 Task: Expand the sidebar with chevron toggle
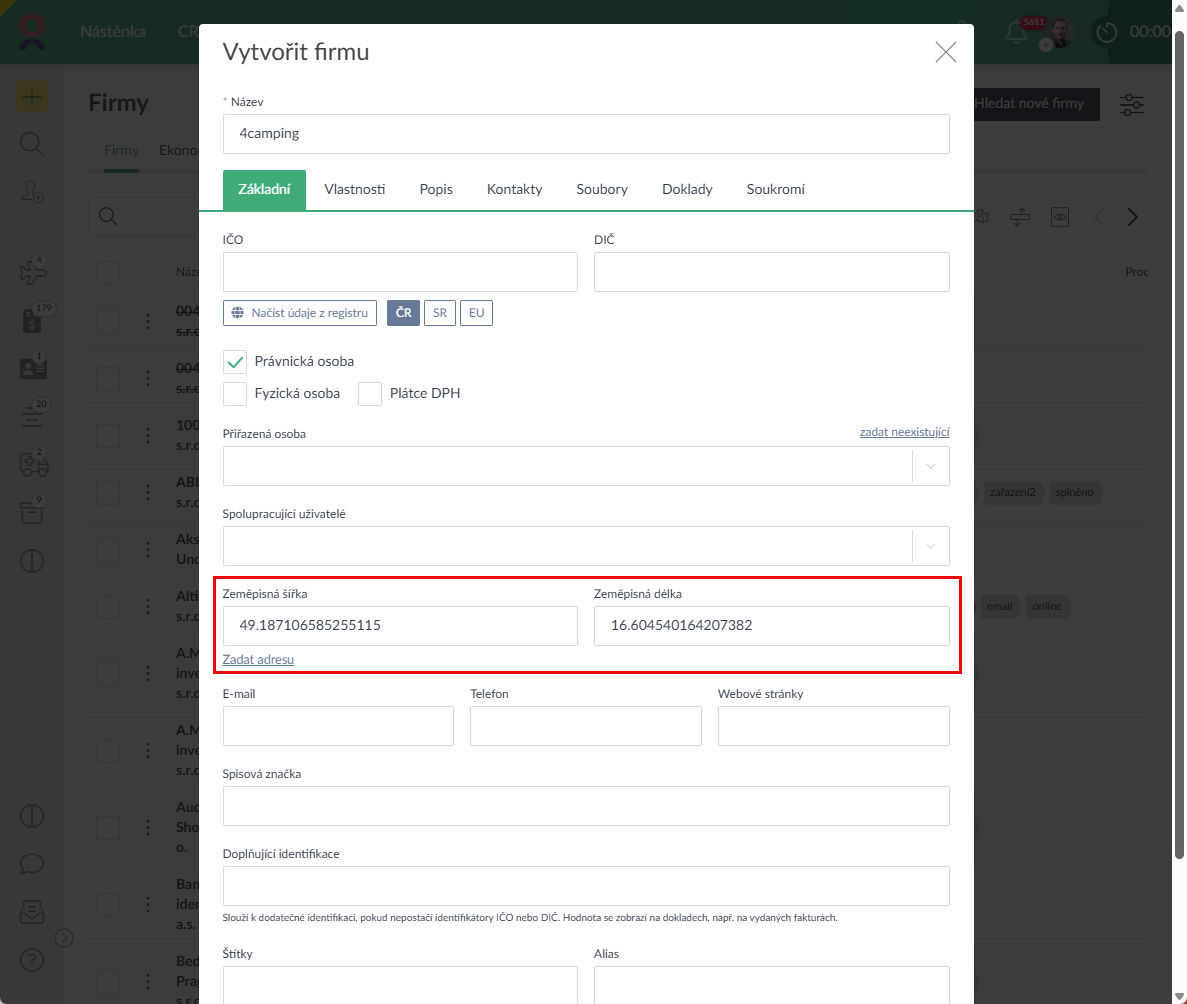pos(64,937)
